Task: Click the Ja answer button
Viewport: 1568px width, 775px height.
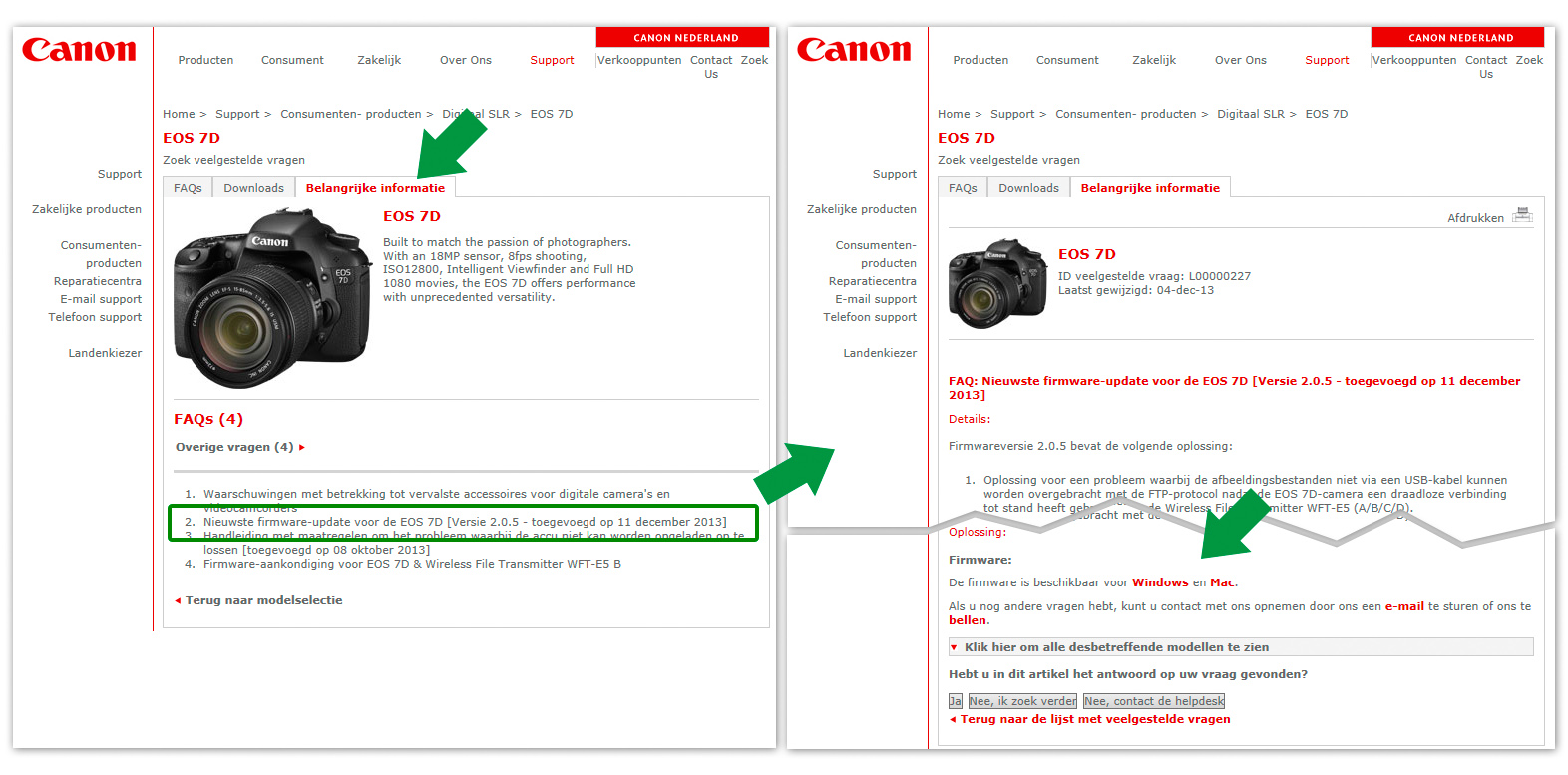Action: coord(956,701)
